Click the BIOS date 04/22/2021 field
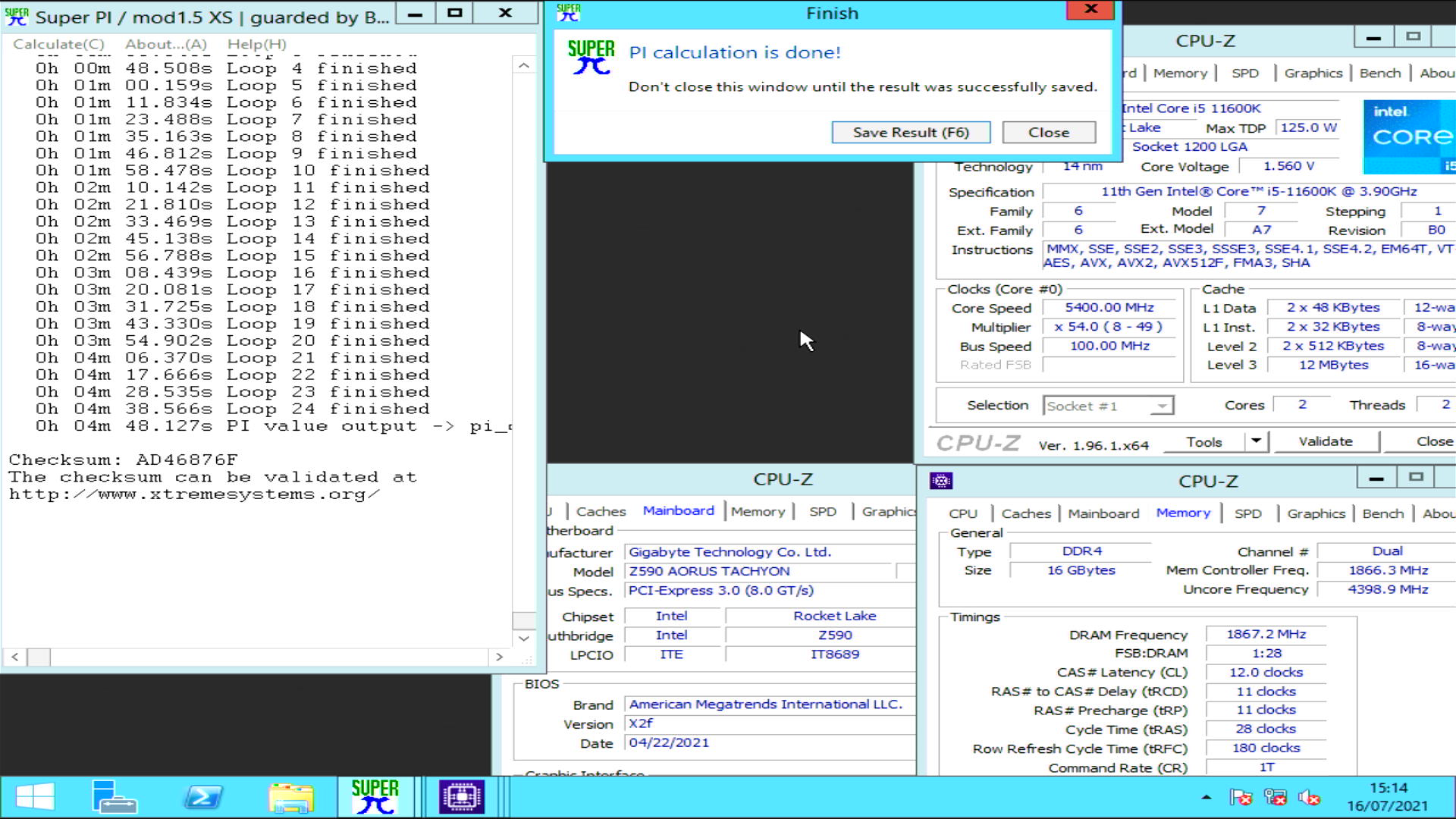The height and width of the screenshot is (819, 1456). tap(770, 742)
